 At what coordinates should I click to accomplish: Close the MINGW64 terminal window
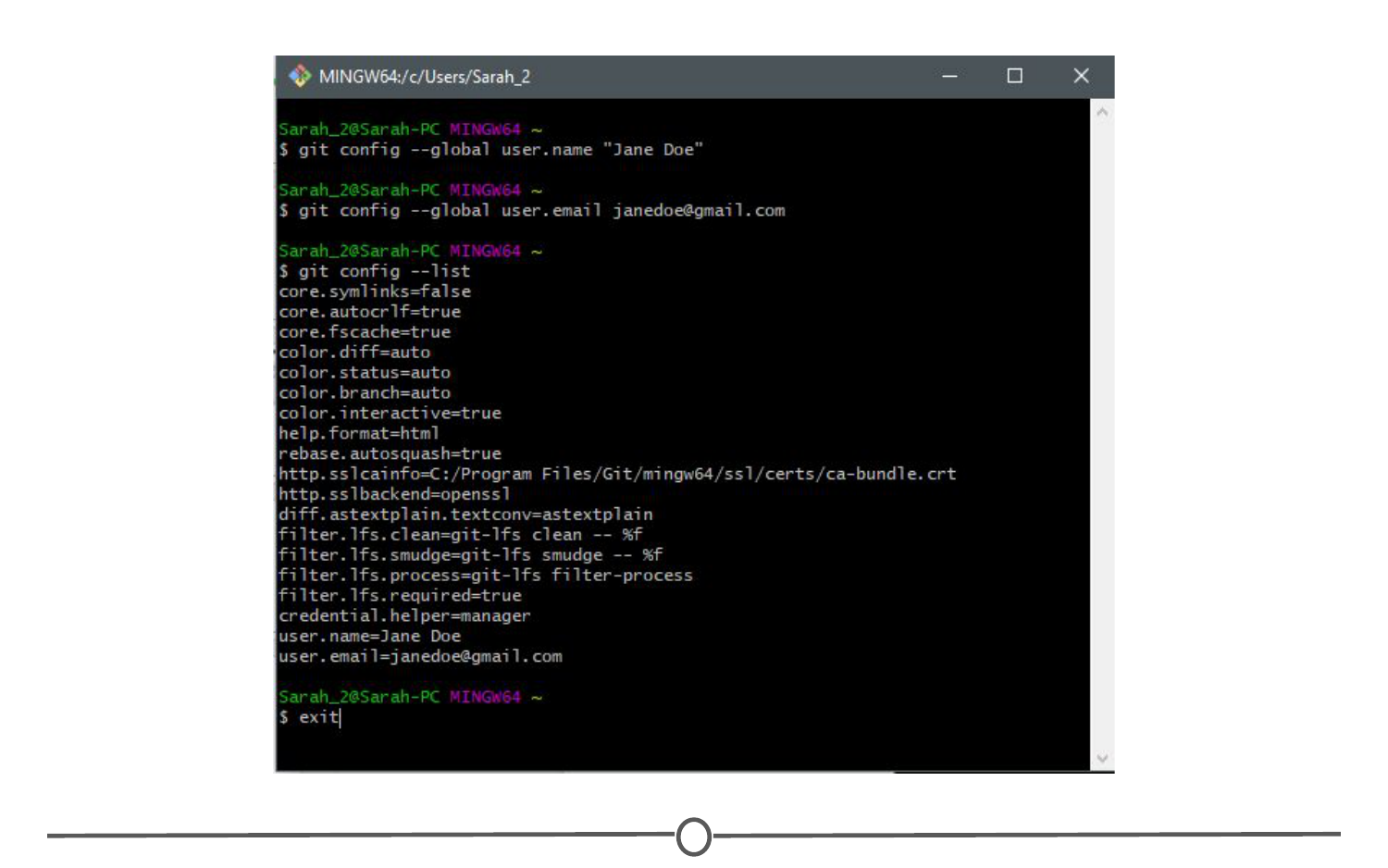tap(1081, 76)
